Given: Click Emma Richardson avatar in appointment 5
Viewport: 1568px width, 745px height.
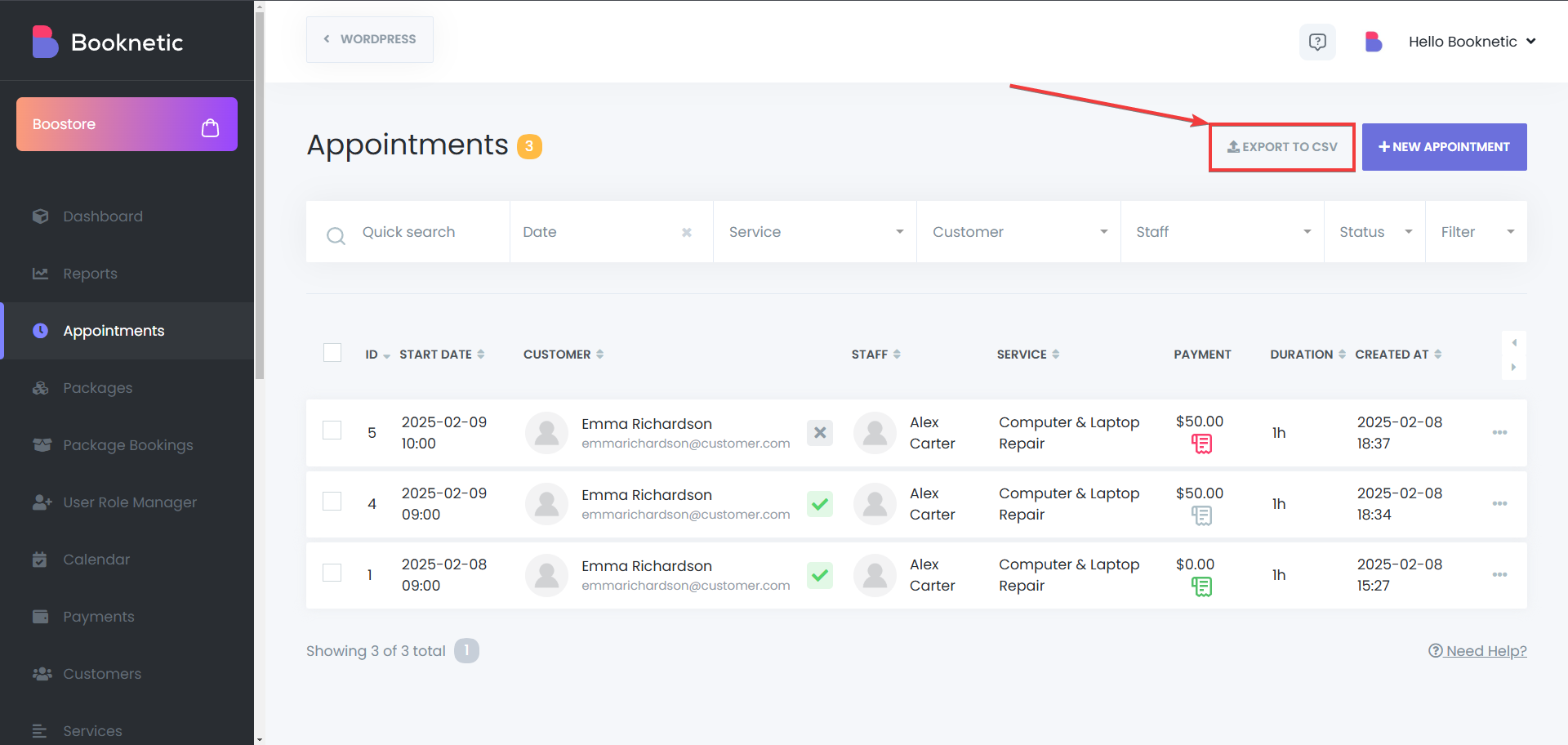Looking at the screenshot, I should coord(546,433).
